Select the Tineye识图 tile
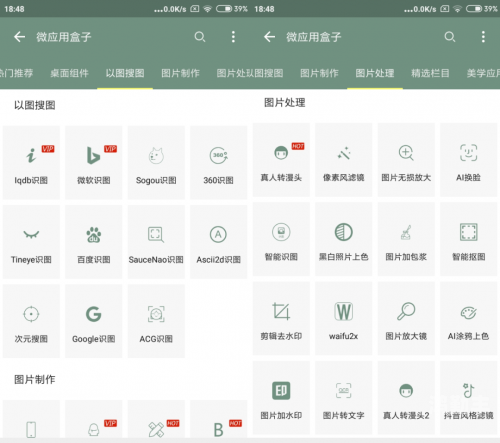The height and width of the screenshot is (443, 500). click(x=31, y=242)
